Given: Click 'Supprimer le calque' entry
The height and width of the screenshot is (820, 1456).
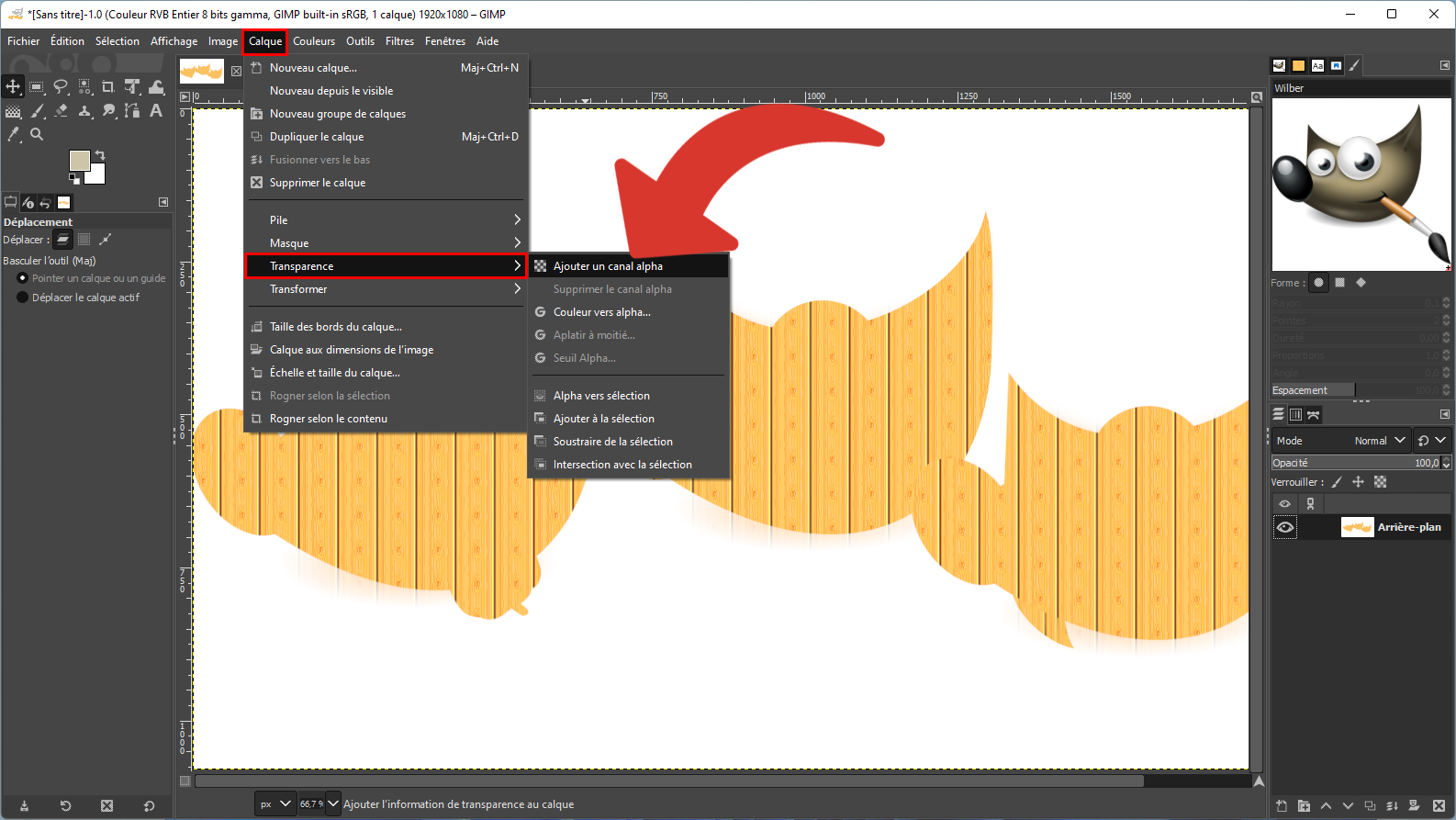Looking at the screenshot, I should [385, 183].
